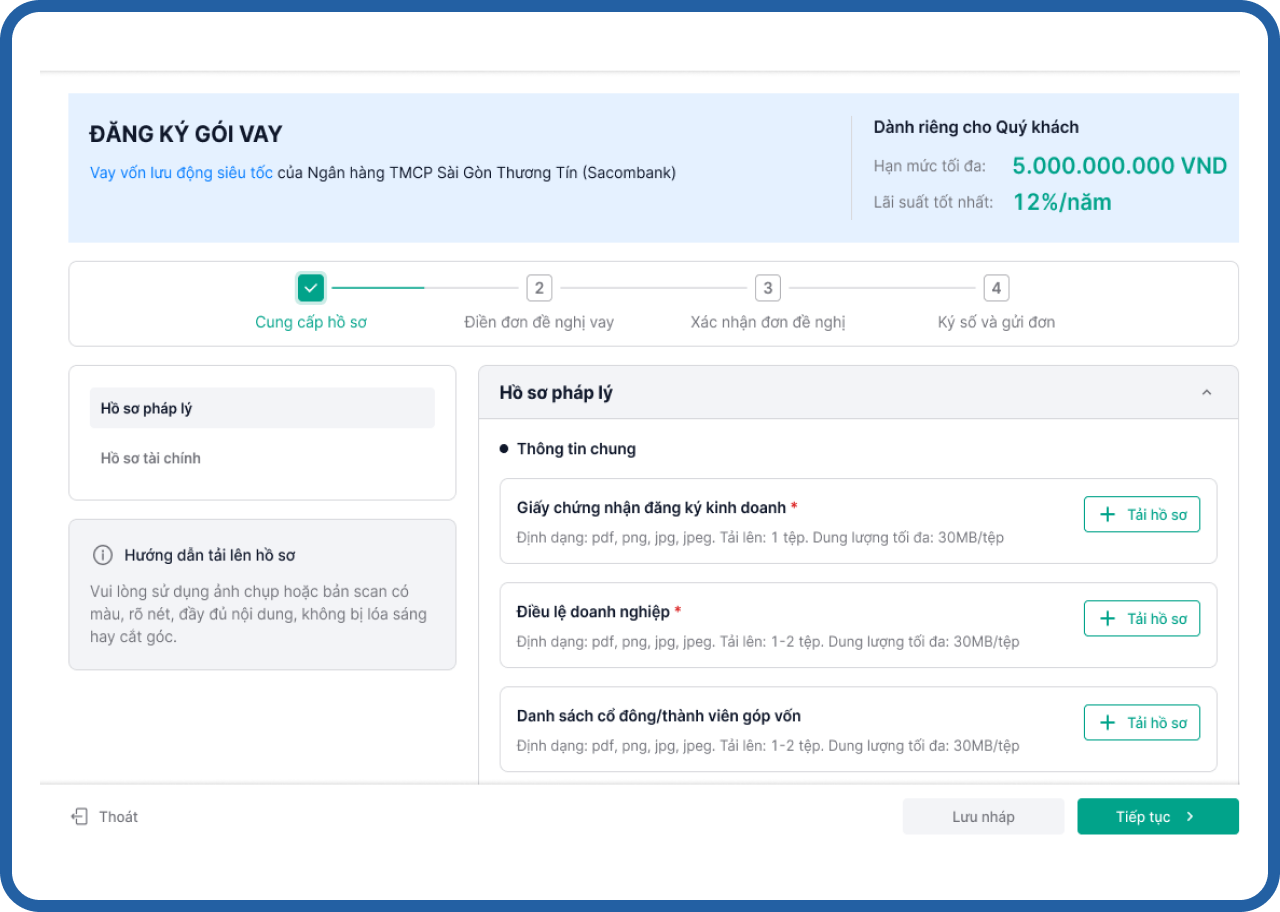Go to step 3 Xác nhận đơn đề nghị
Viewport: 1280px width, 912px height.
[x=767, y=289]
